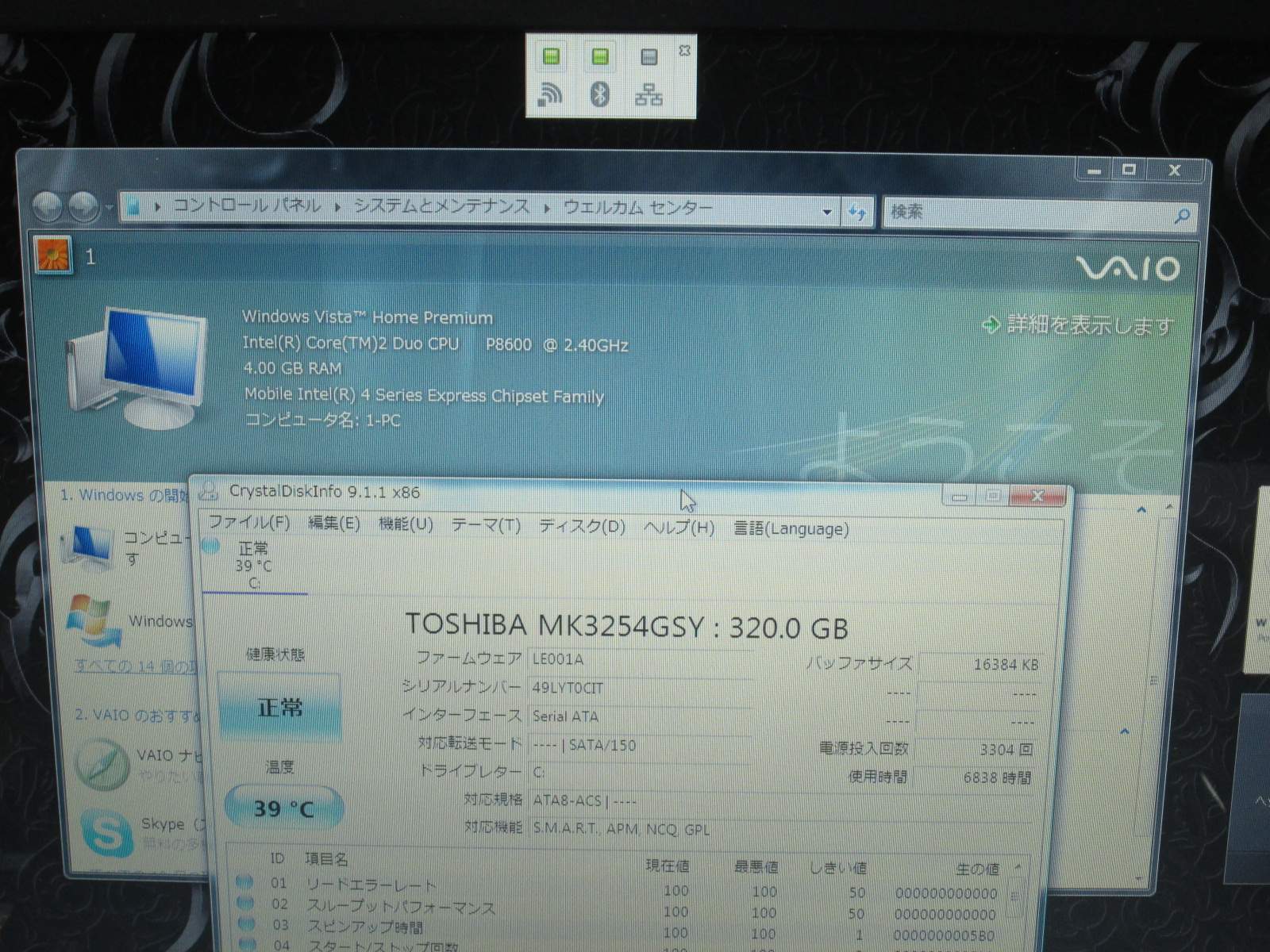Toggle the wired network switch indicator
Viewport: 1270px width, 952px height.
click(648, 57)
